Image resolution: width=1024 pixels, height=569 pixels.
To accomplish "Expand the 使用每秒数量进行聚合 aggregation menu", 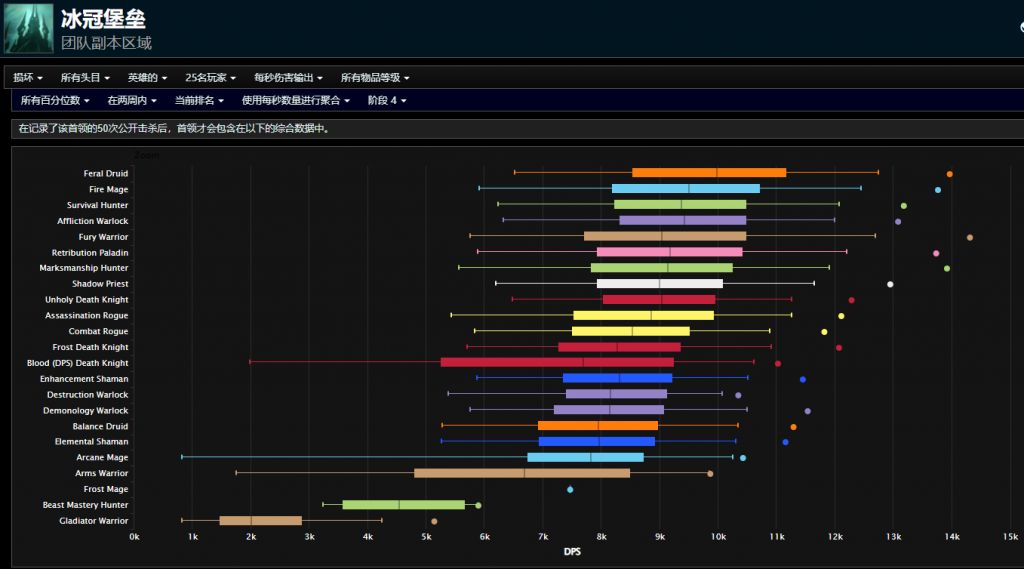I will pyautogui.click(x=296, y=101).
